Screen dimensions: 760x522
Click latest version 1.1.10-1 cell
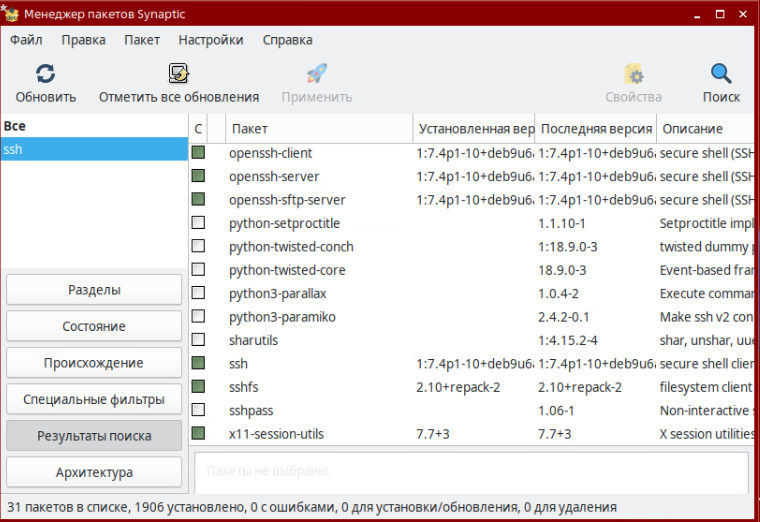(561, 223)
